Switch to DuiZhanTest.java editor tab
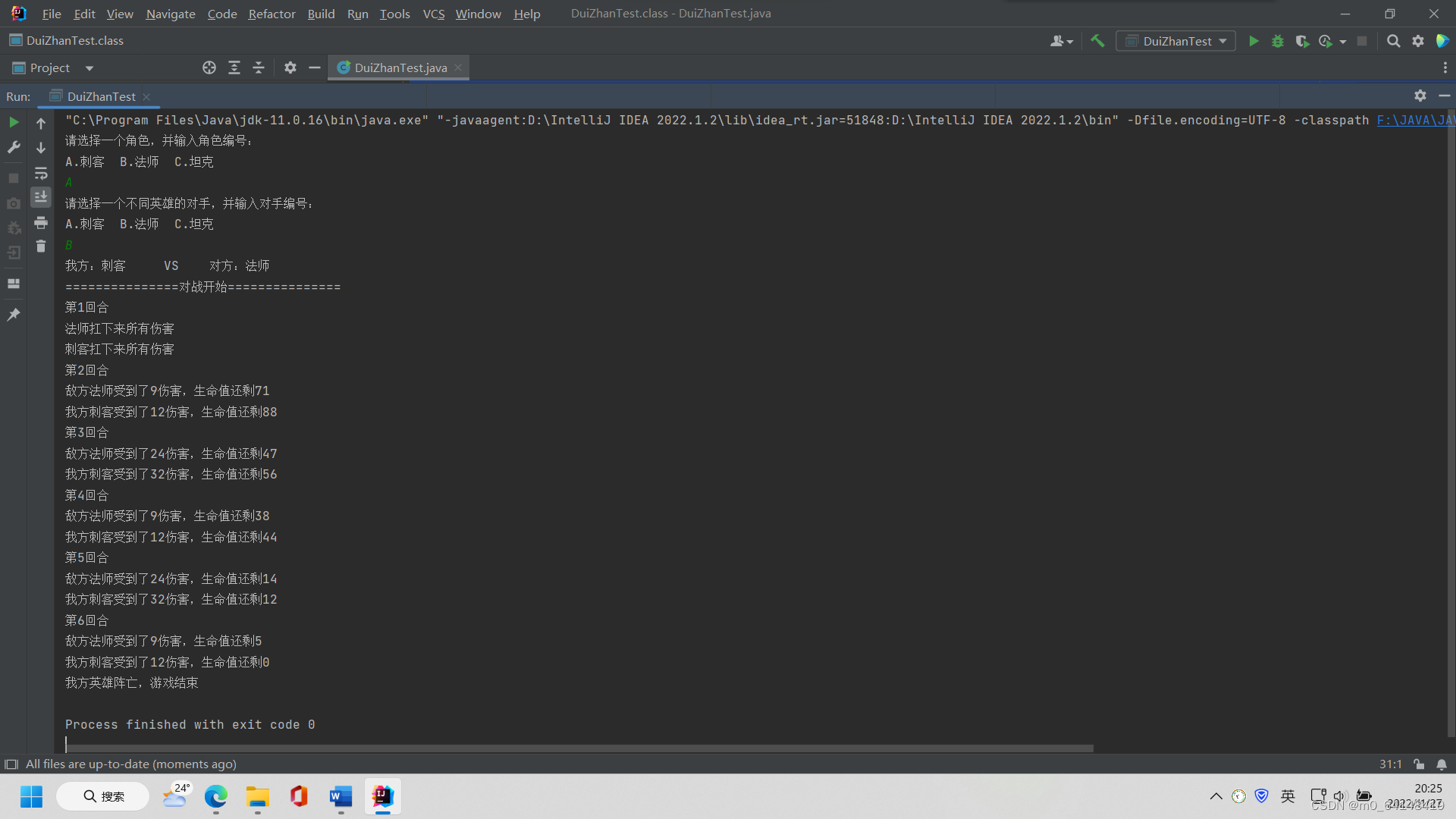Viewport: 1456px width, 819px height. [x=400, y=67]
